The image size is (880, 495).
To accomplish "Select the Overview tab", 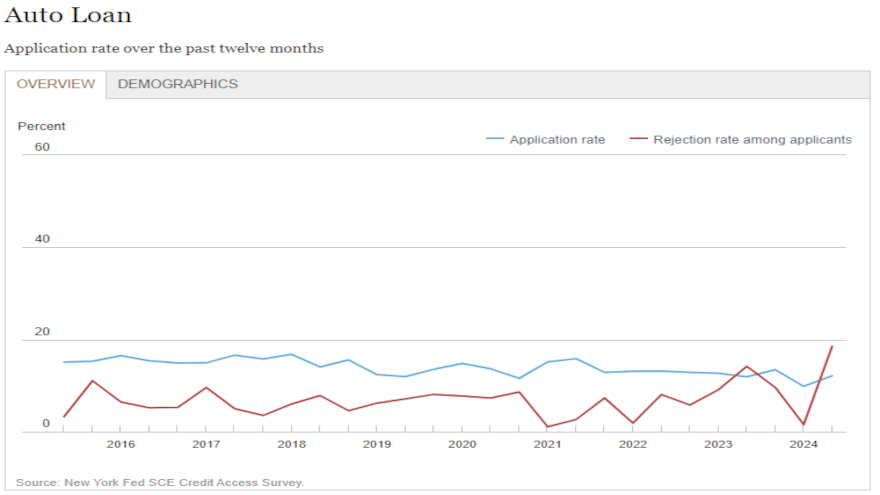I will pyautogui.click(x=56, y=84).
